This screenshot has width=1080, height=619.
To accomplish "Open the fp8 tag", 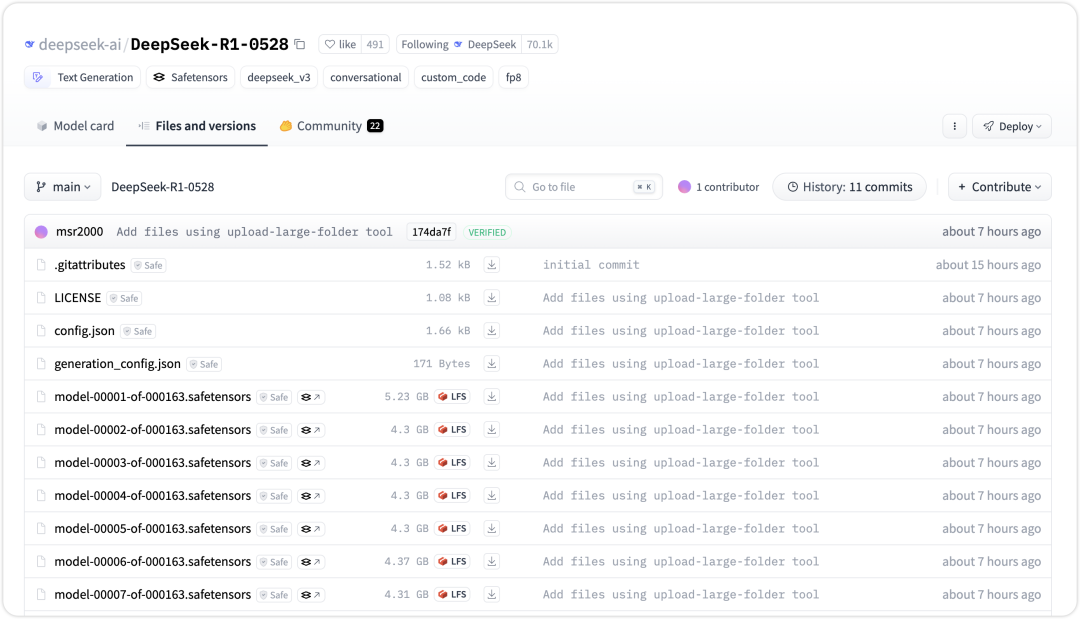I will (x=513, y=77).
